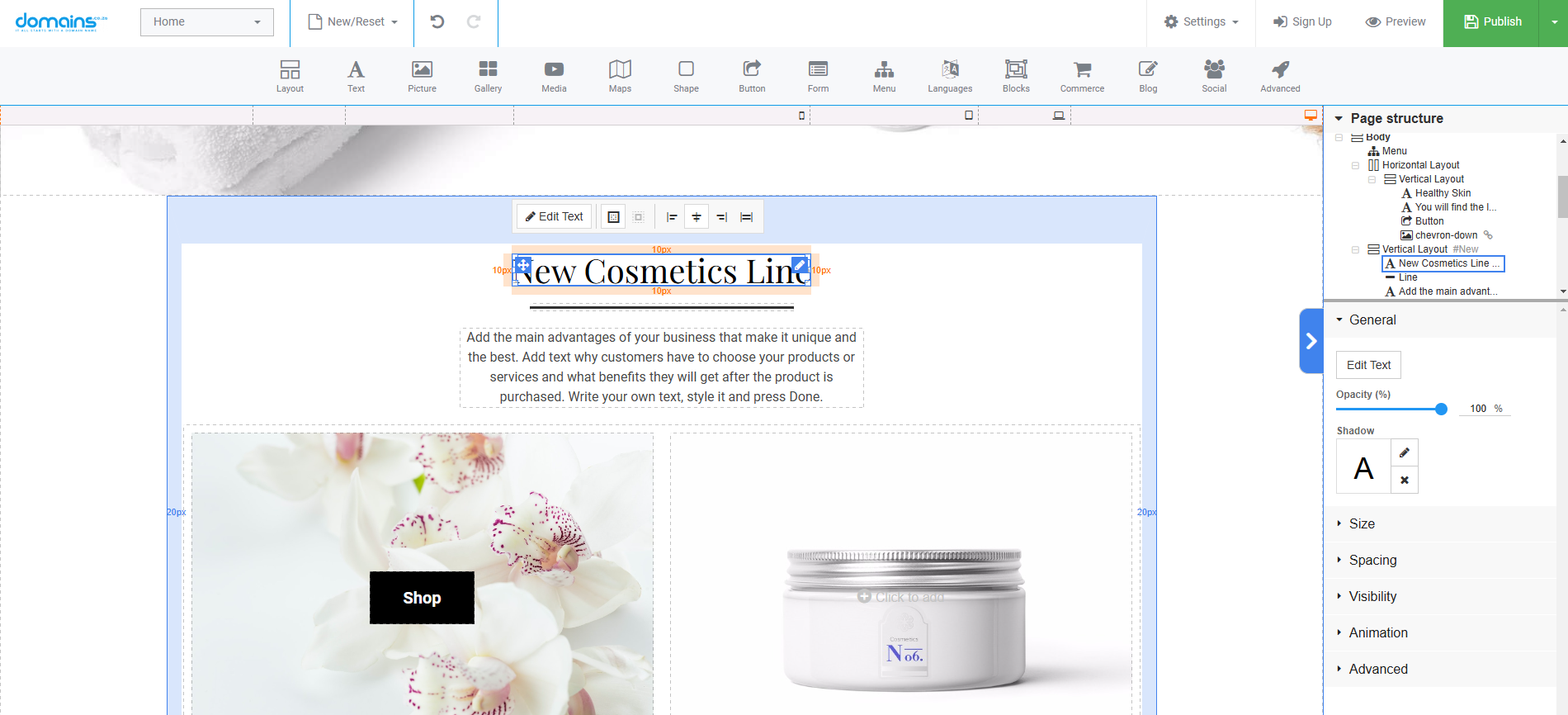This screenshot has height=715, width=1568.
Task: Click the move handle on heading
Action: (x=523, y=265)
